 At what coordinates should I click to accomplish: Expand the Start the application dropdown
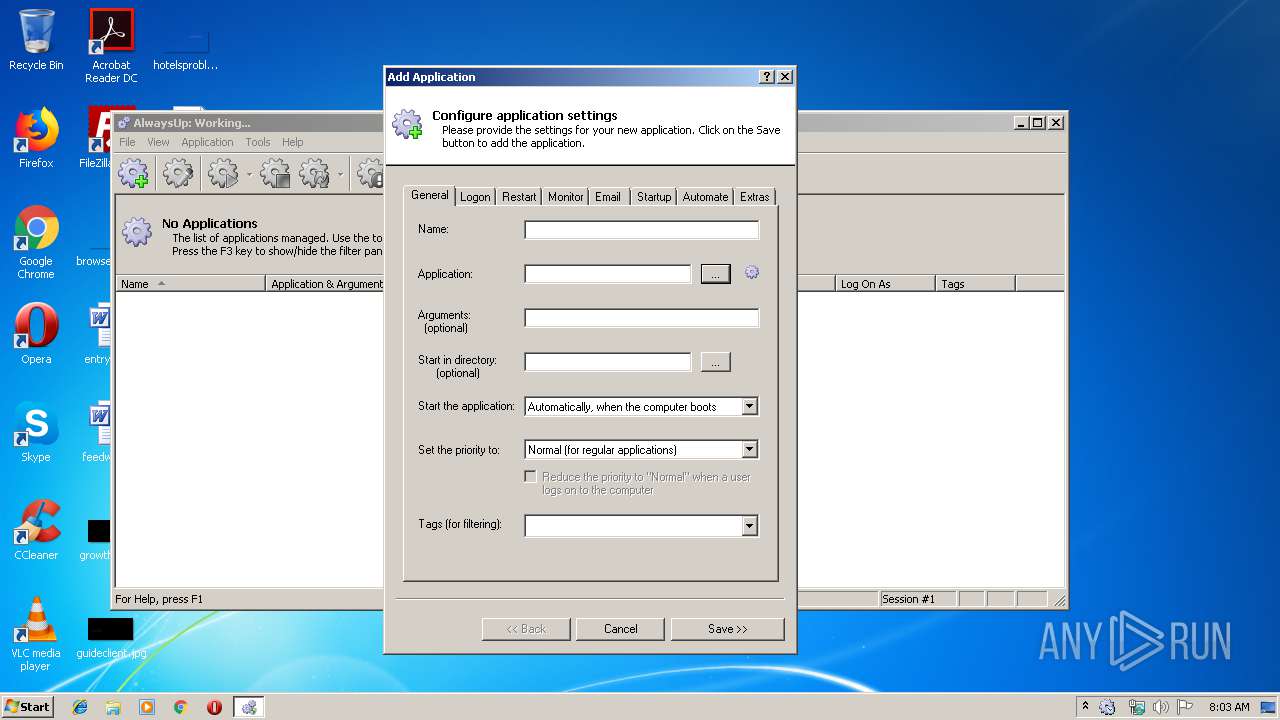click(x=750, y=406)
